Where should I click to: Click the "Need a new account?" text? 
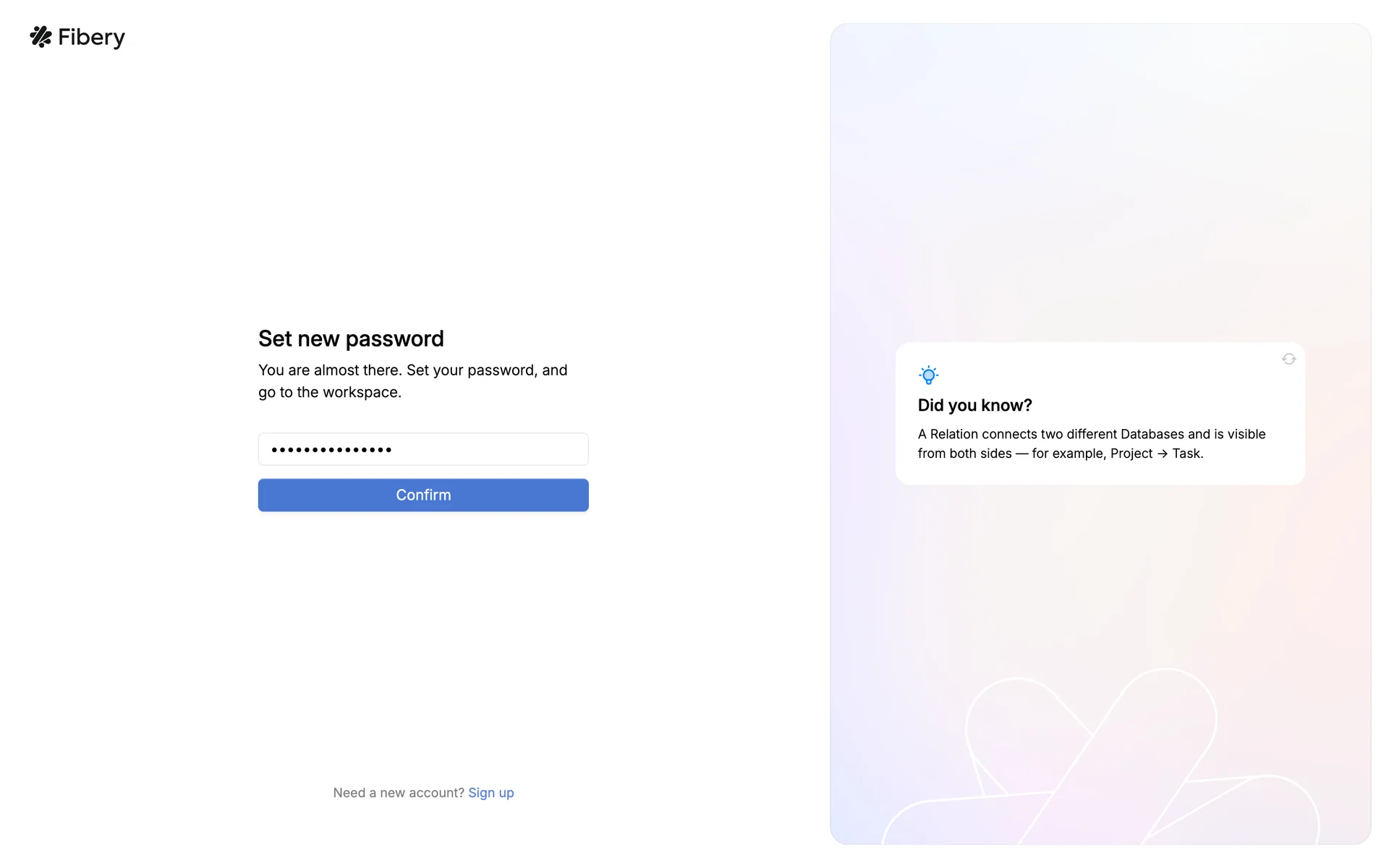(398, 793)
